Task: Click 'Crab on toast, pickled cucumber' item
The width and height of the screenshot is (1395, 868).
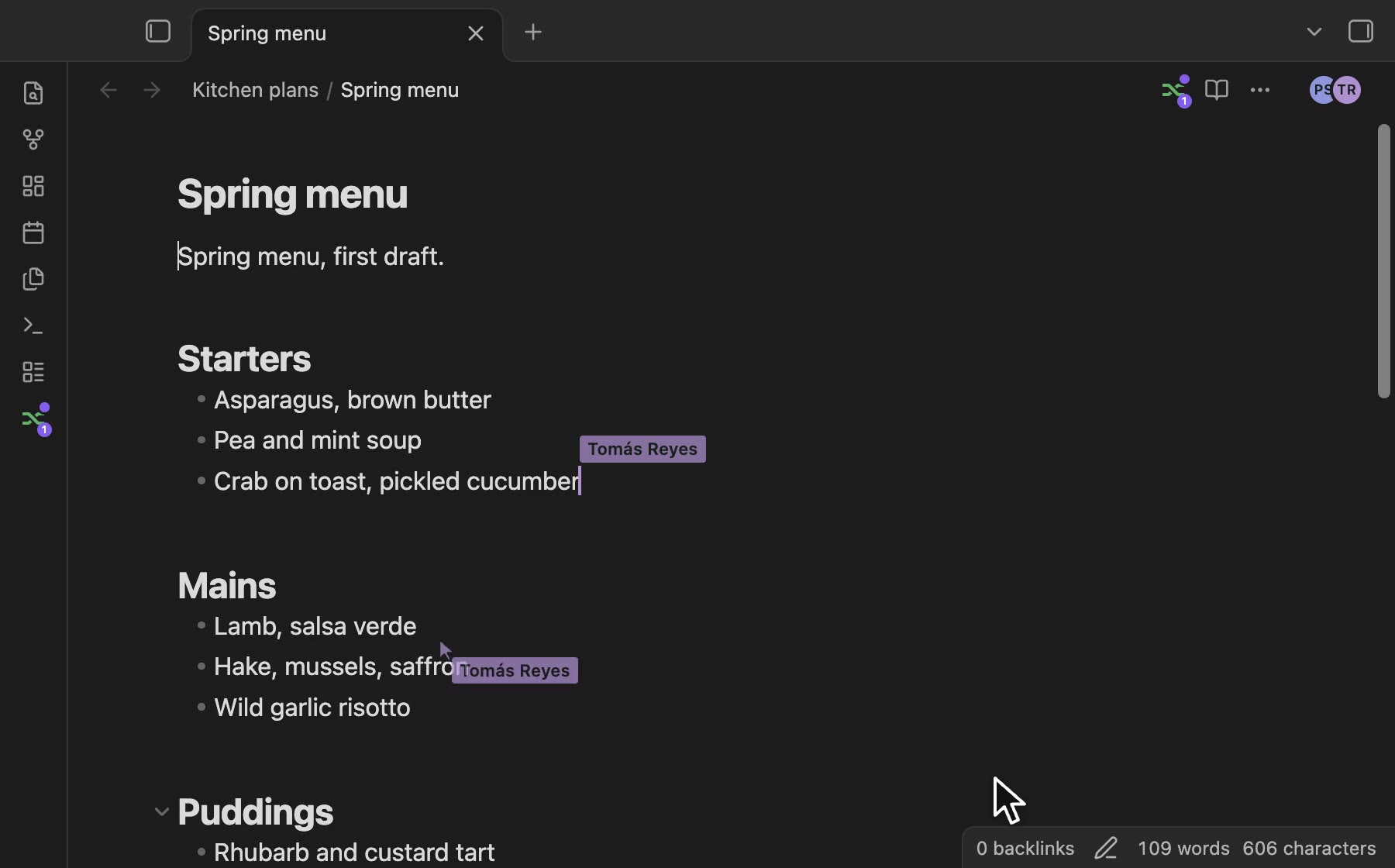Action: click(x=397, y=481)
